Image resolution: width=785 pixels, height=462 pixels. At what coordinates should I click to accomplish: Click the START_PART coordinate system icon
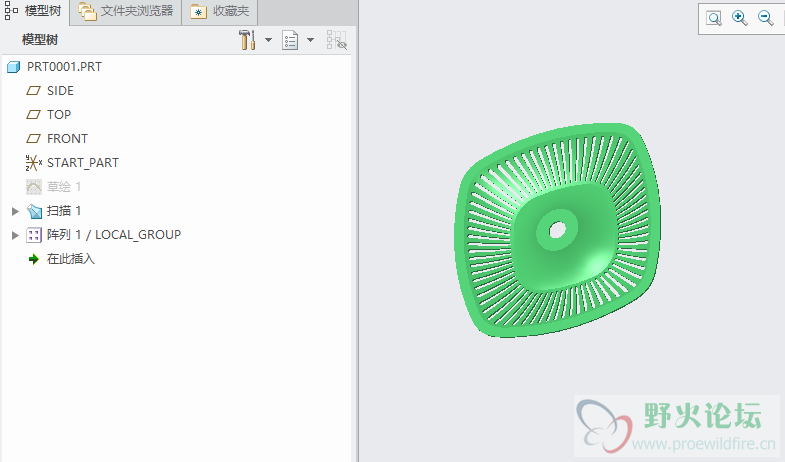click(x=33, y=163)
